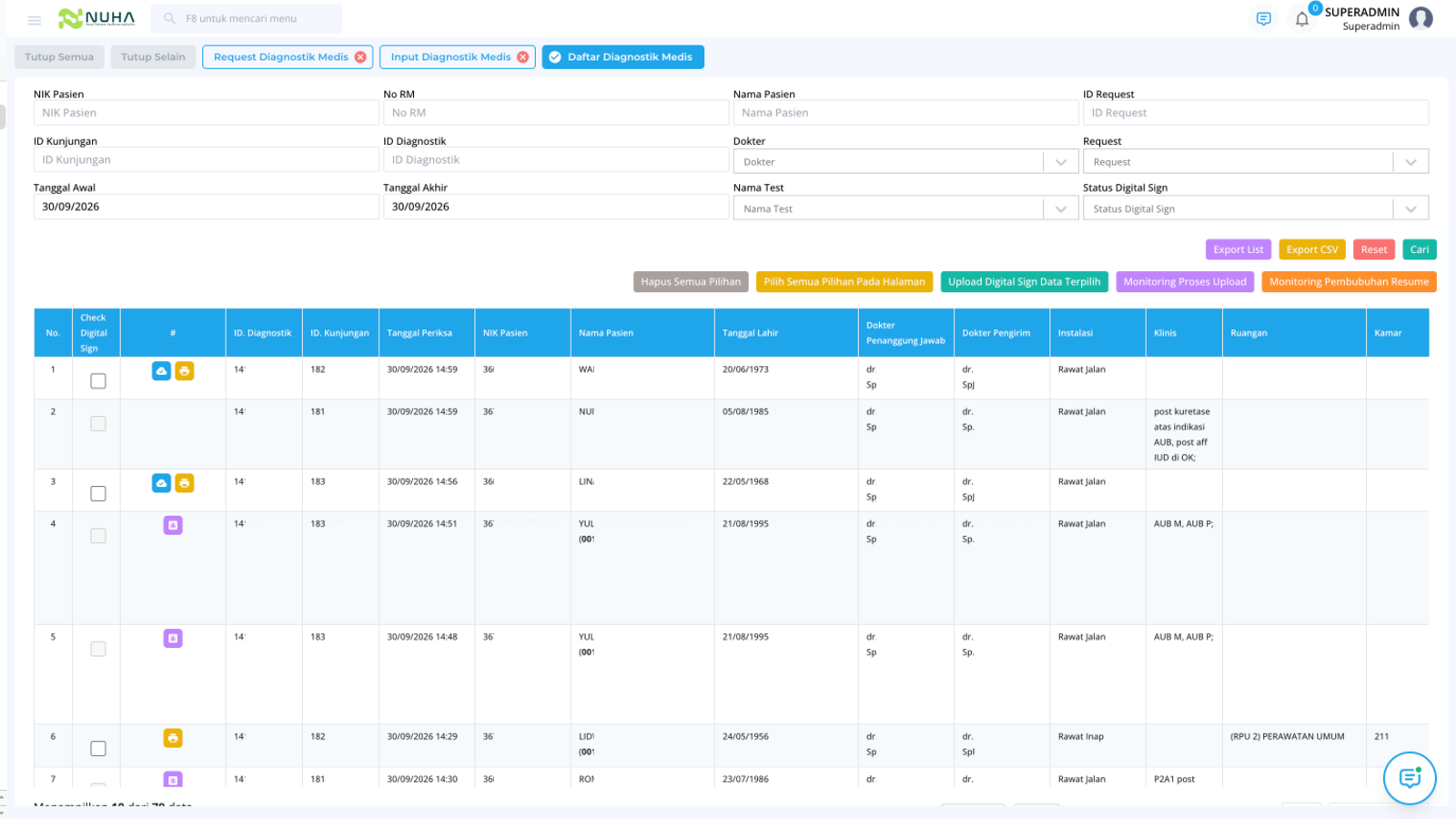Viewport: 1456px width, 819px height.
Task: Click the Tutup Selain button
Action: (x=153, y=57)
